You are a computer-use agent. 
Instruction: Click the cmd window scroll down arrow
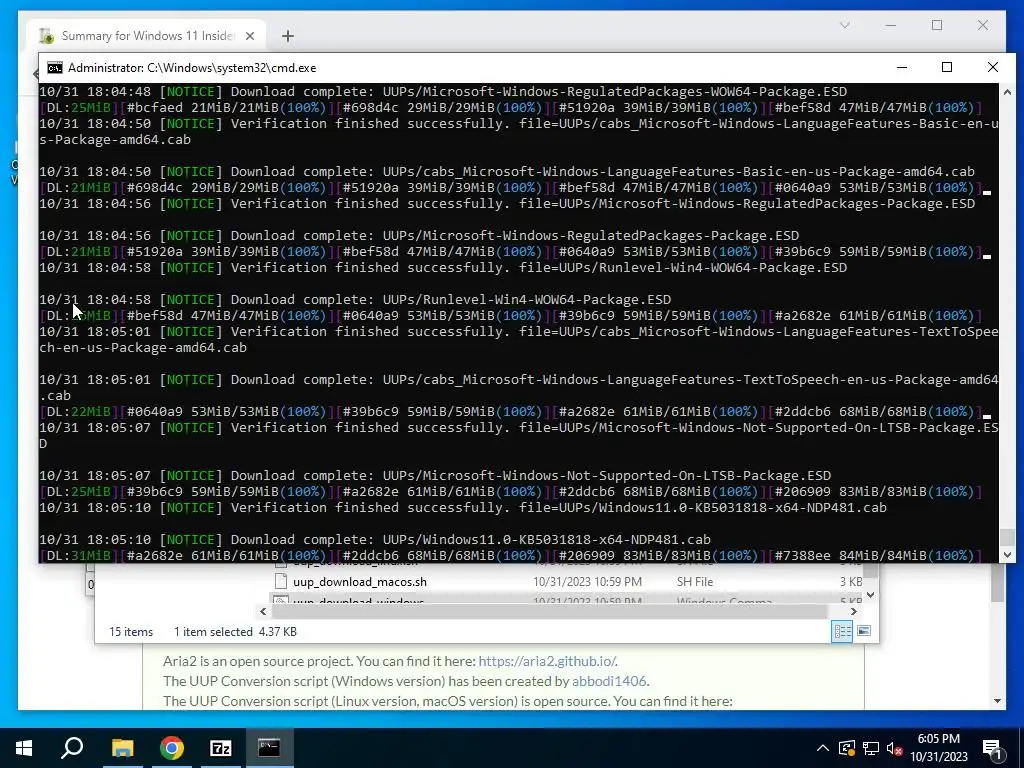tap(1008, 555)
